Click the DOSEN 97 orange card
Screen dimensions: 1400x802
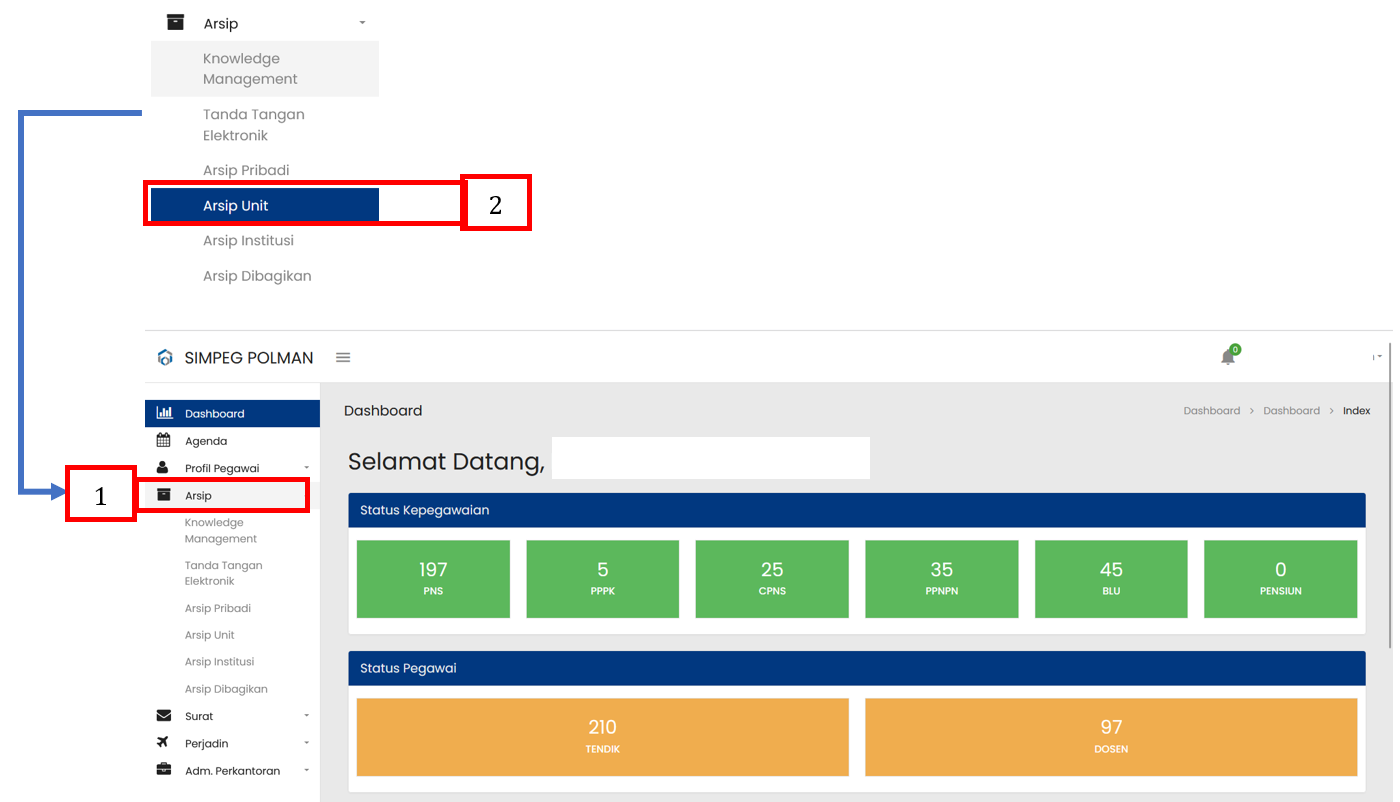click(x=1110, y=737)
